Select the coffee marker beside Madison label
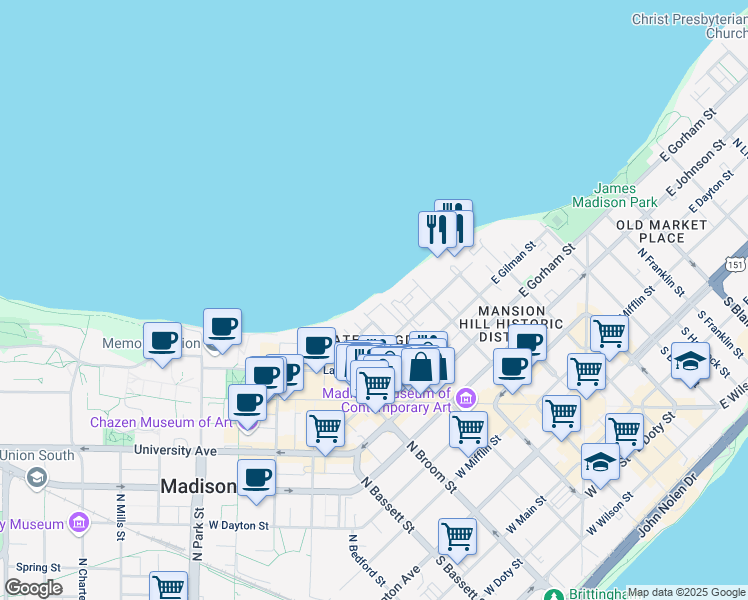The height and width of the screenshot is (600, 748). [x=256, y=477]
